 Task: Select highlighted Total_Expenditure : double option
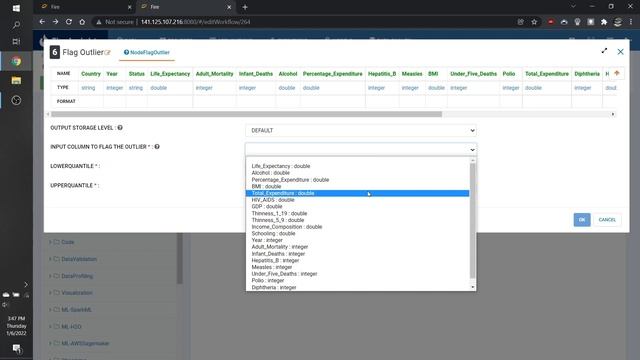(x=358, y=193)
